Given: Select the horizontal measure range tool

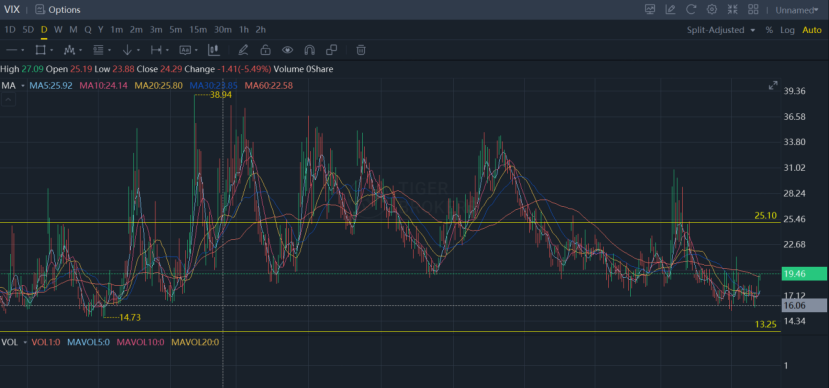Looking at the screenshot, I should click(156, 50).
